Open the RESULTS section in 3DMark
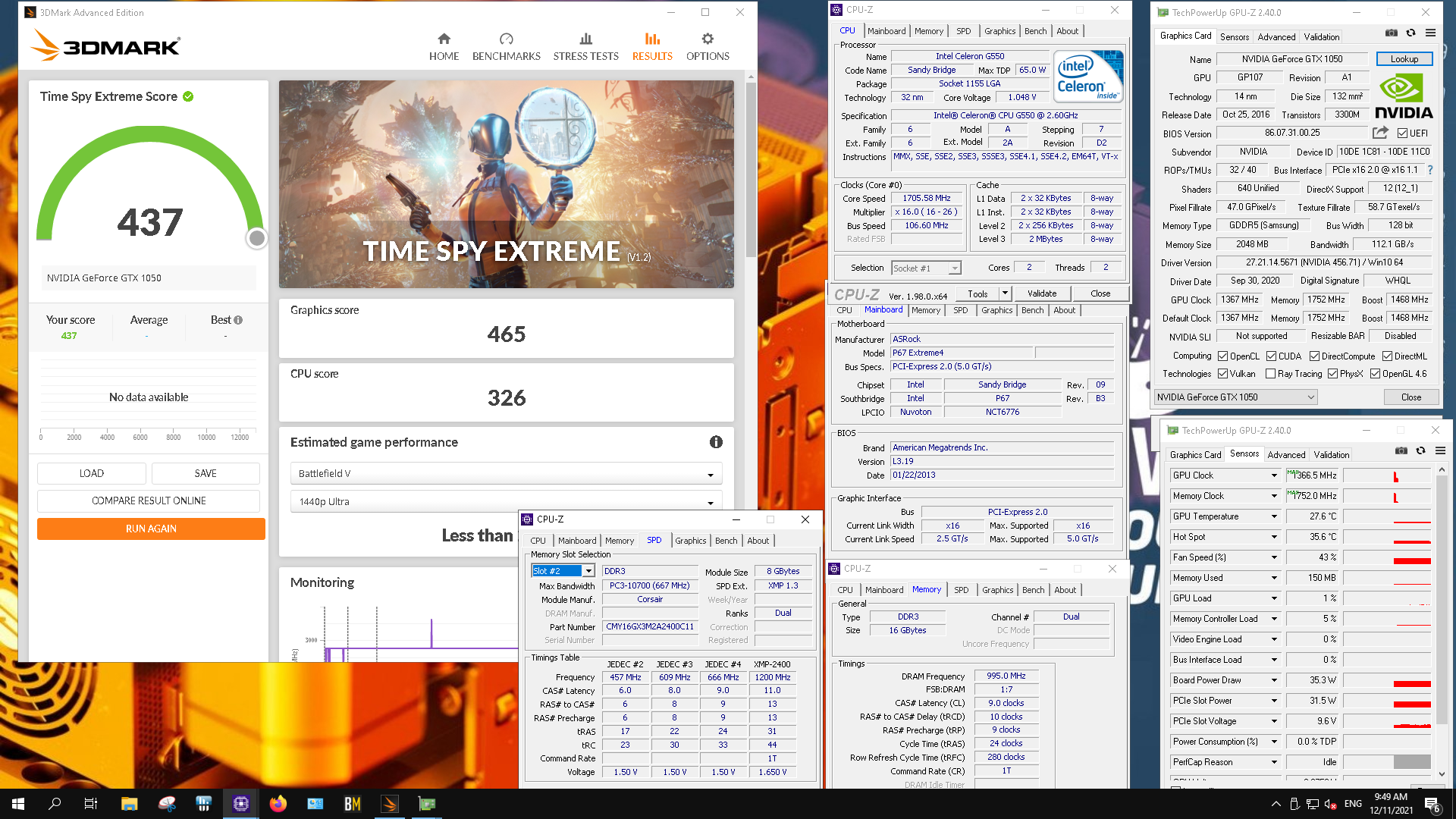 pyautogui.click(x=652, y=47)
